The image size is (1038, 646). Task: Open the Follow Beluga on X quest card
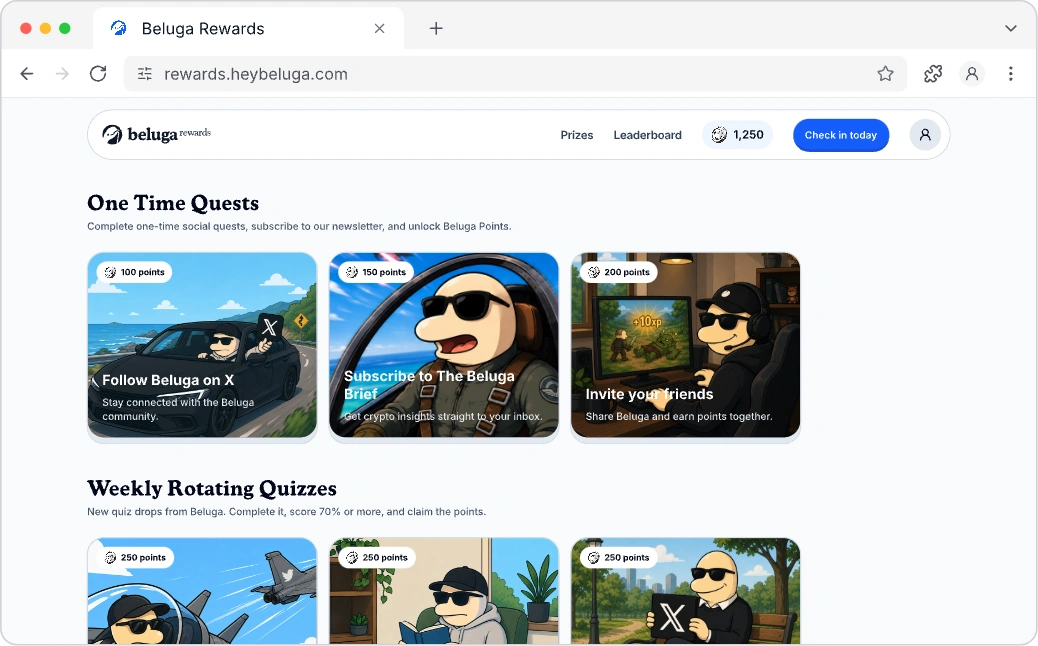tap(202, 345)
